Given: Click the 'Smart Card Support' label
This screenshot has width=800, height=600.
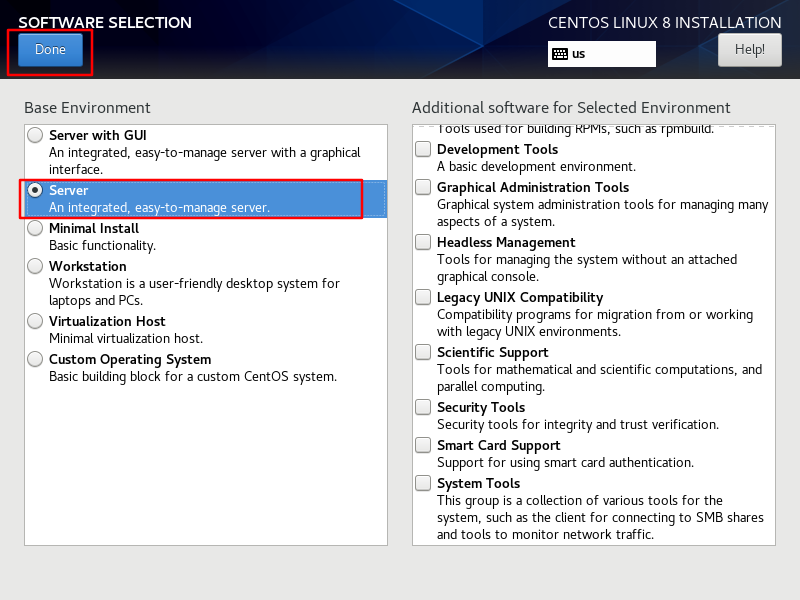Looking at the screenshot, I should coord(498,445).
